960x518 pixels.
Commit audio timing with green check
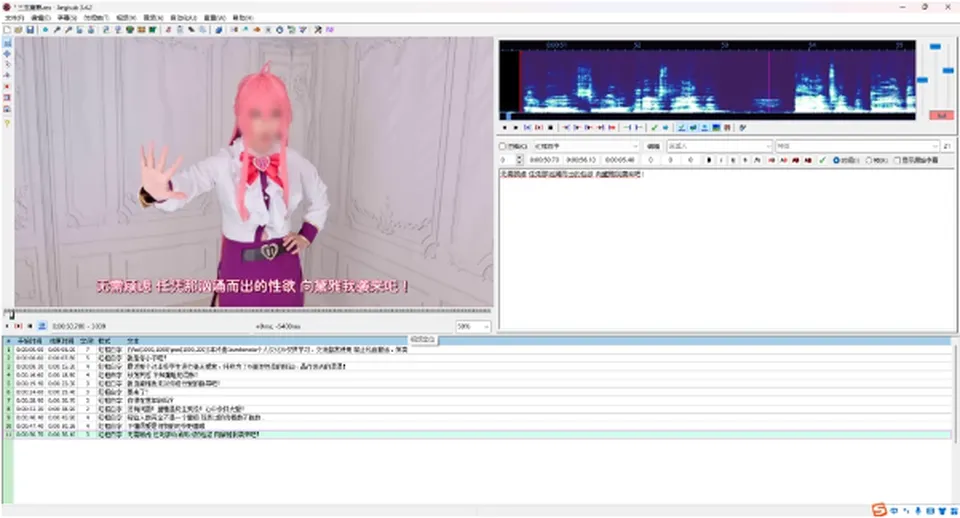tap(654, 127)
